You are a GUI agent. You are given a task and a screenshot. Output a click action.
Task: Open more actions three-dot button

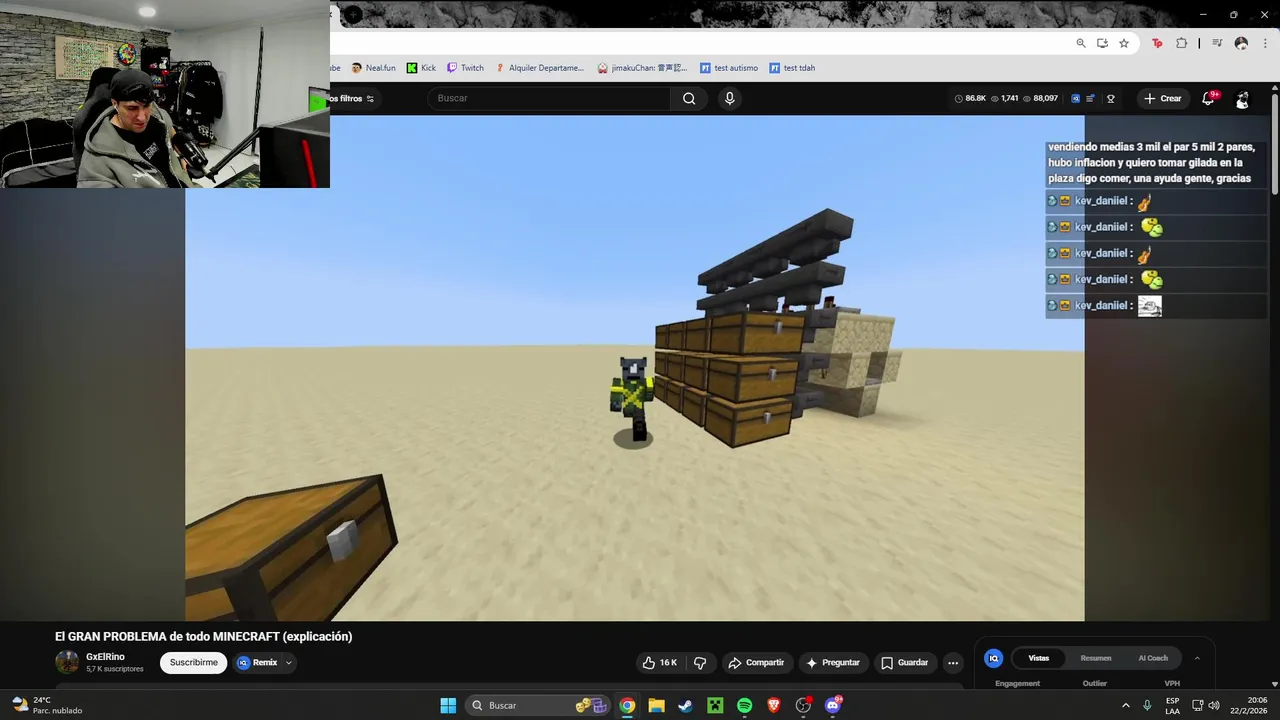953,662
